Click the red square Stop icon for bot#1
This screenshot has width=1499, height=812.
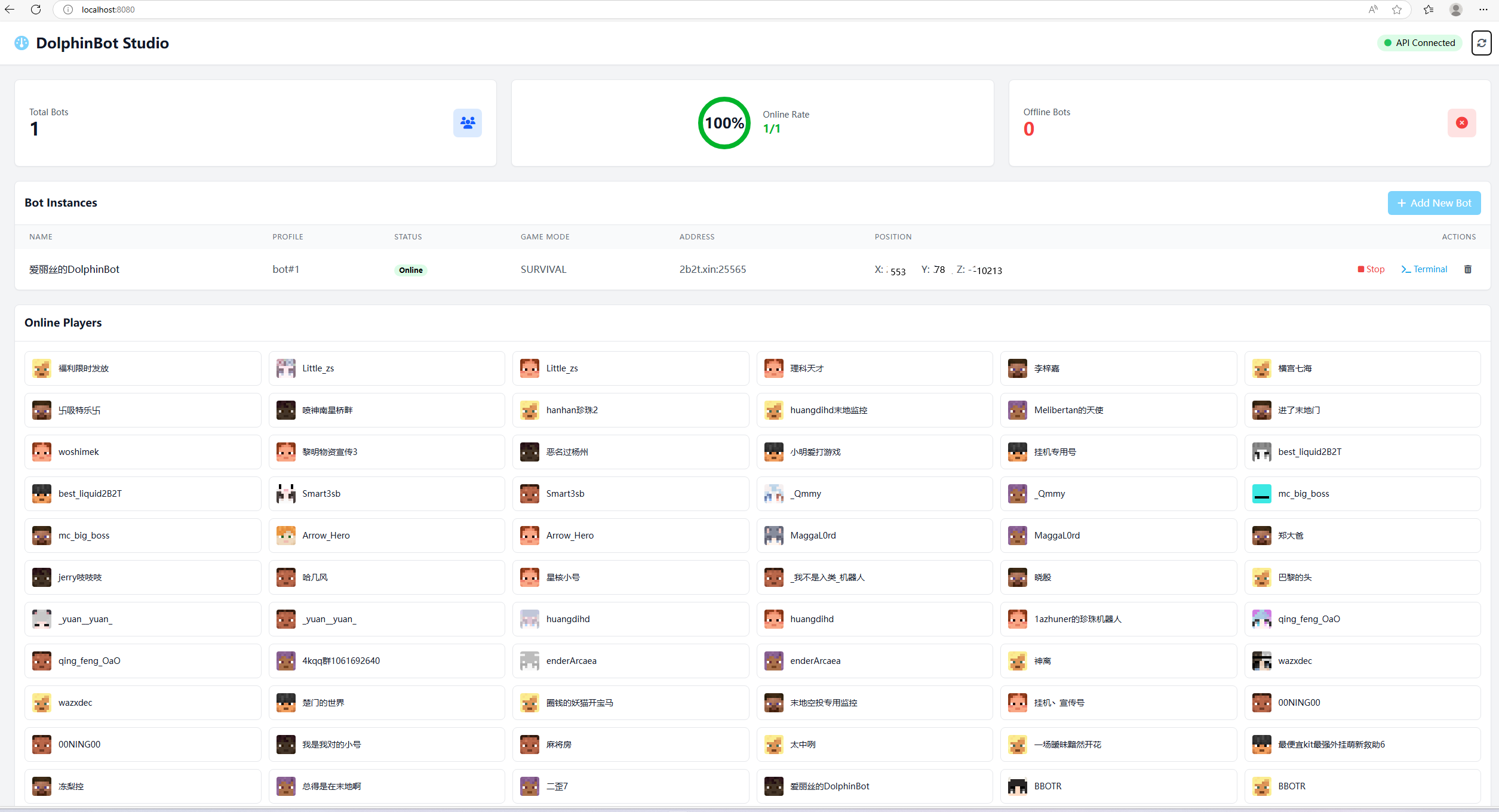click(1362, 269)
